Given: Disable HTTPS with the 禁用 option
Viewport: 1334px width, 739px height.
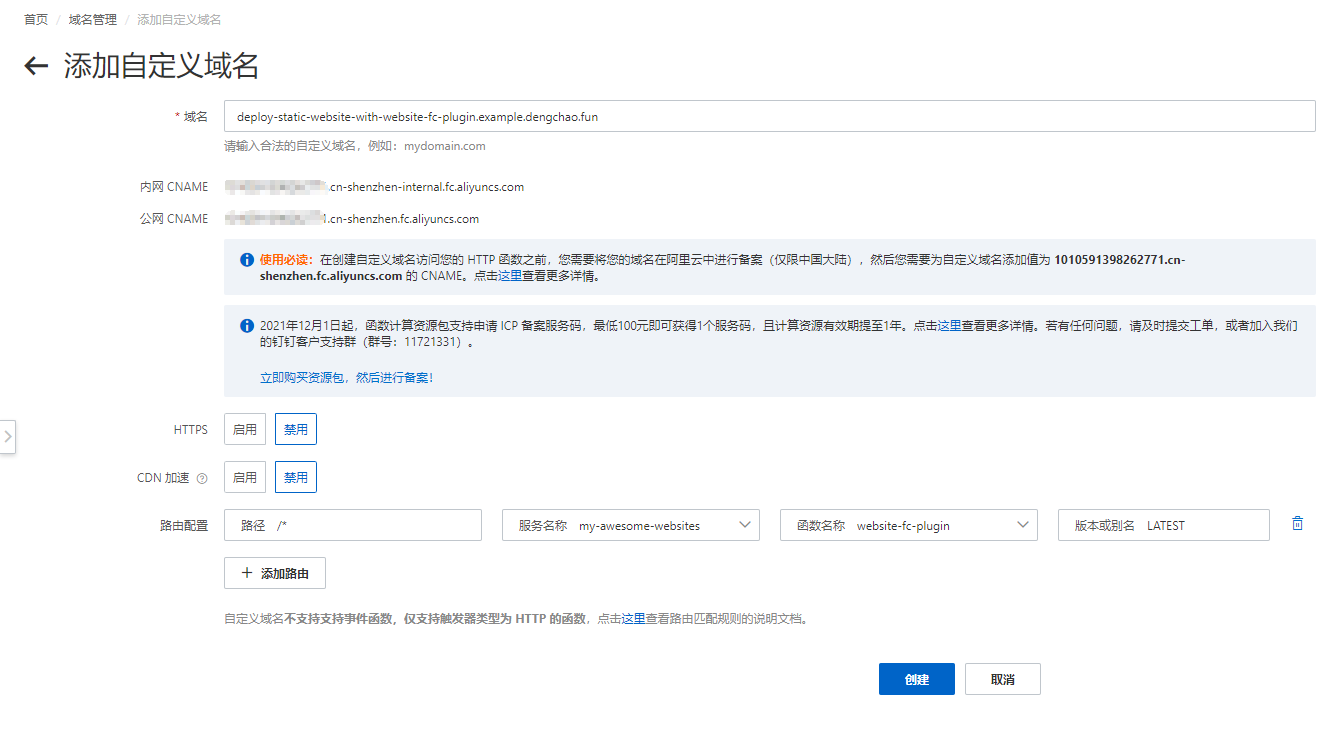Looking at the screenshot, I should tap(296, 429).
